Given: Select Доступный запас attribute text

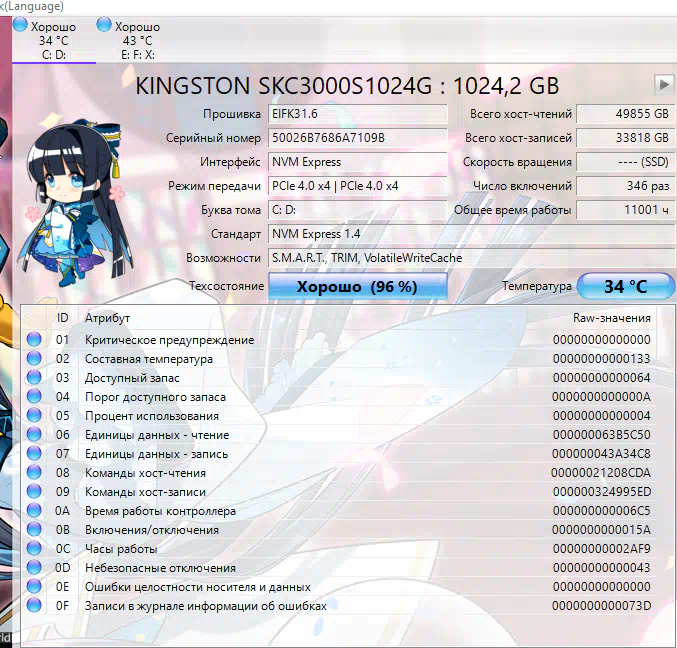Looking at the screenshot, I should point(132,378).
